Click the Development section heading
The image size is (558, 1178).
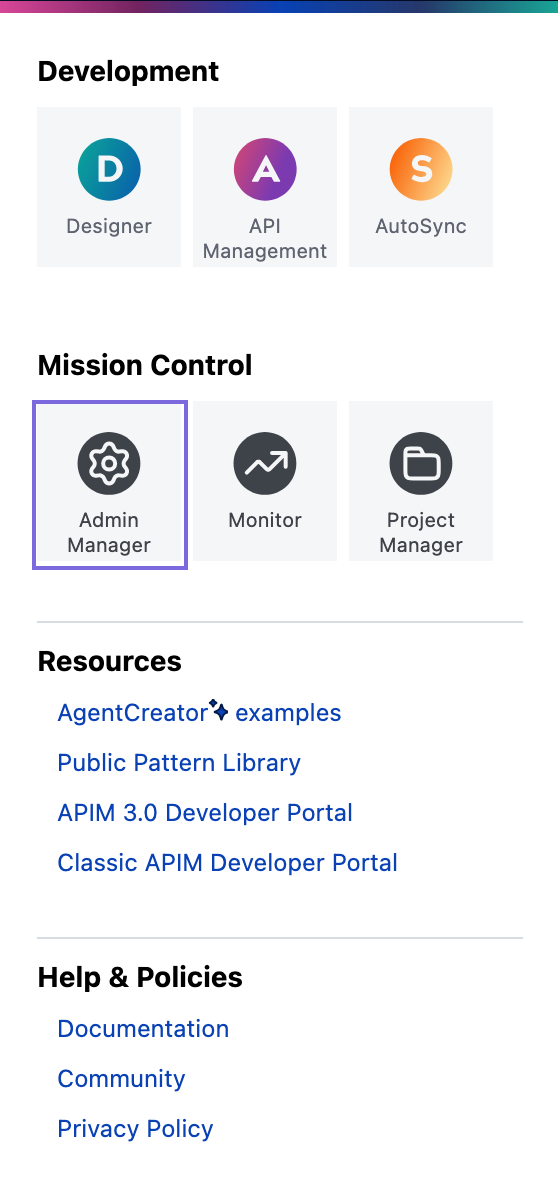click(x=128, y=71)
